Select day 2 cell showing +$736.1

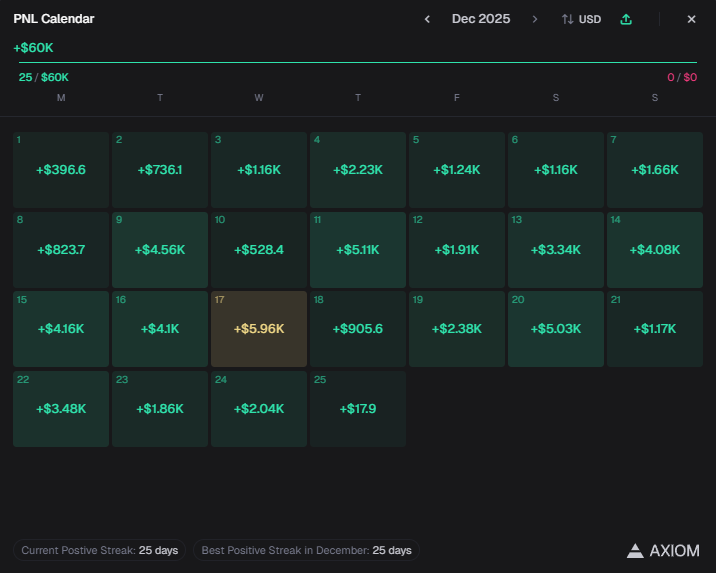click(160, 170)
